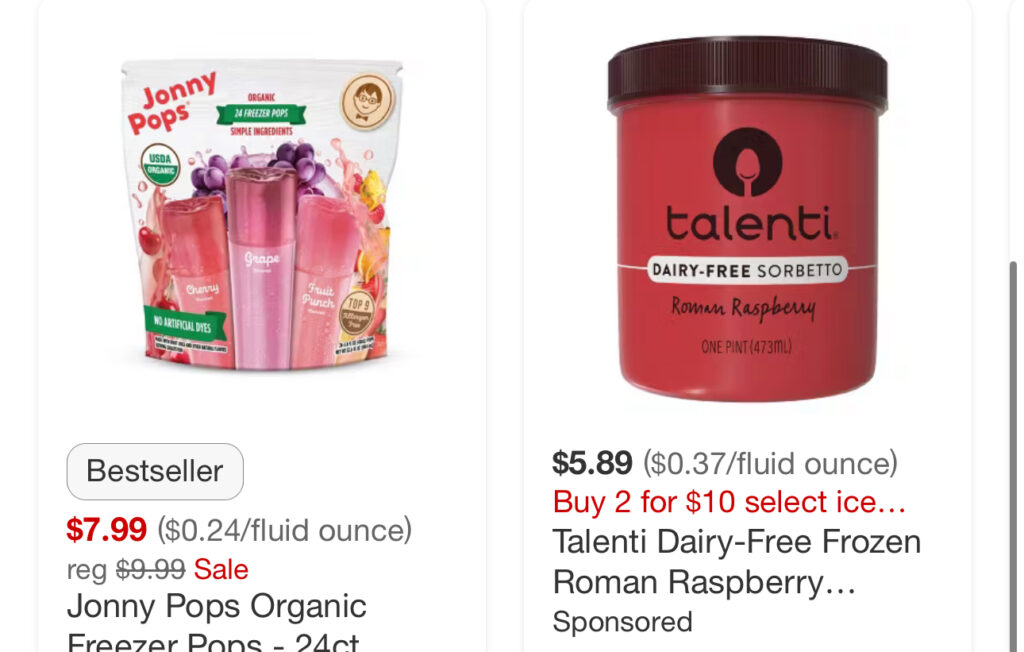The image size is (1024, 652).
Task: Click the Talenti spoon logo on the jar
Action: pyautogui.click(x=747, y=162)
